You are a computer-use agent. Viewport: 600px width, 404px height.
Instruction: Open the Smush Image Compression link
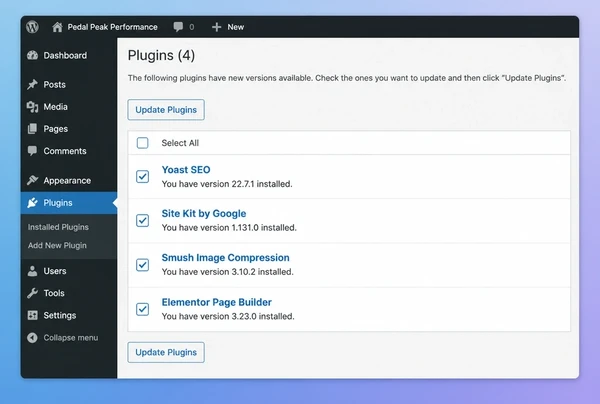225,257
